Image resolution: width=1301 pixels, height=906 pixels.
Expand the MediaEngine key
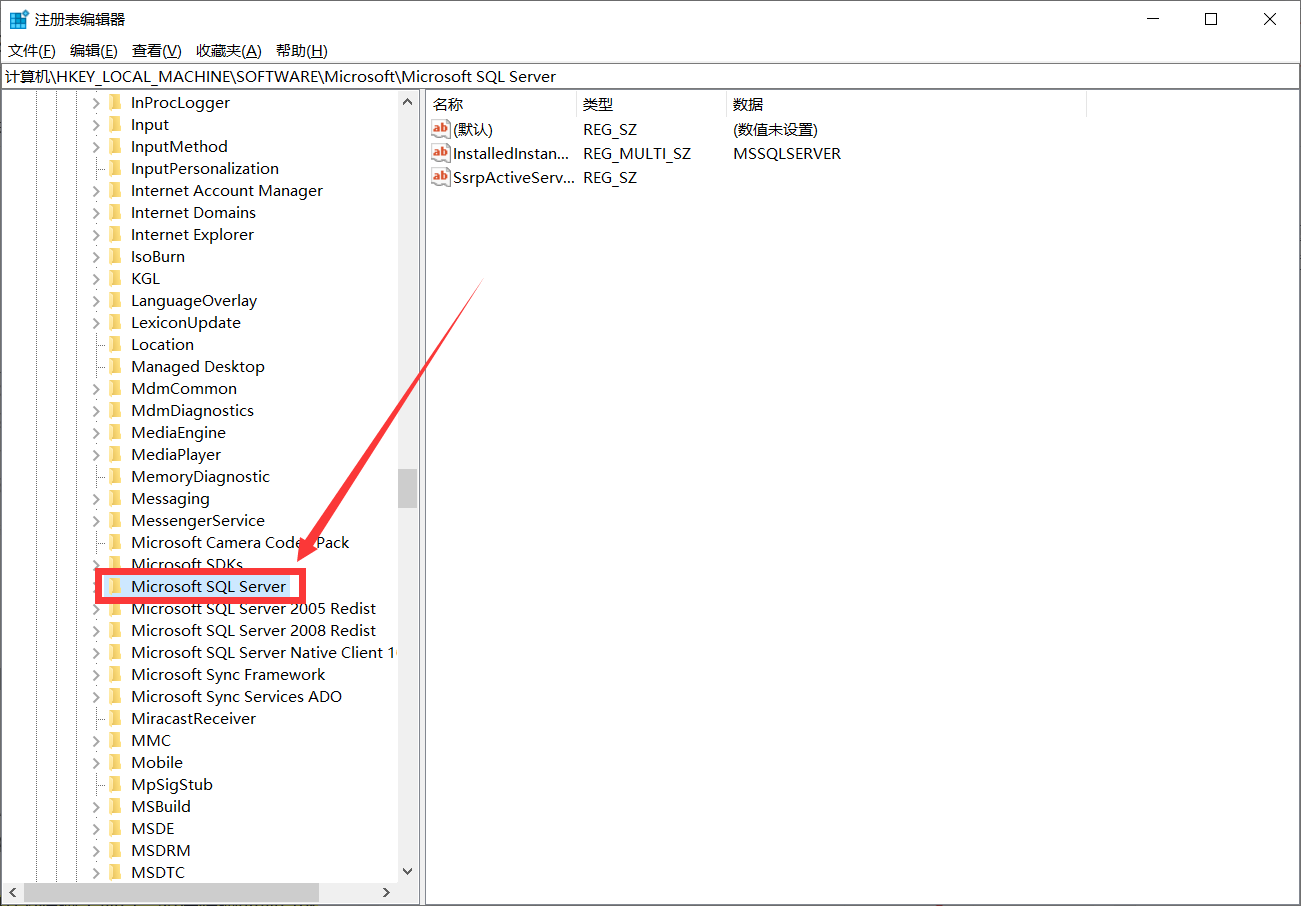[96, 432]
